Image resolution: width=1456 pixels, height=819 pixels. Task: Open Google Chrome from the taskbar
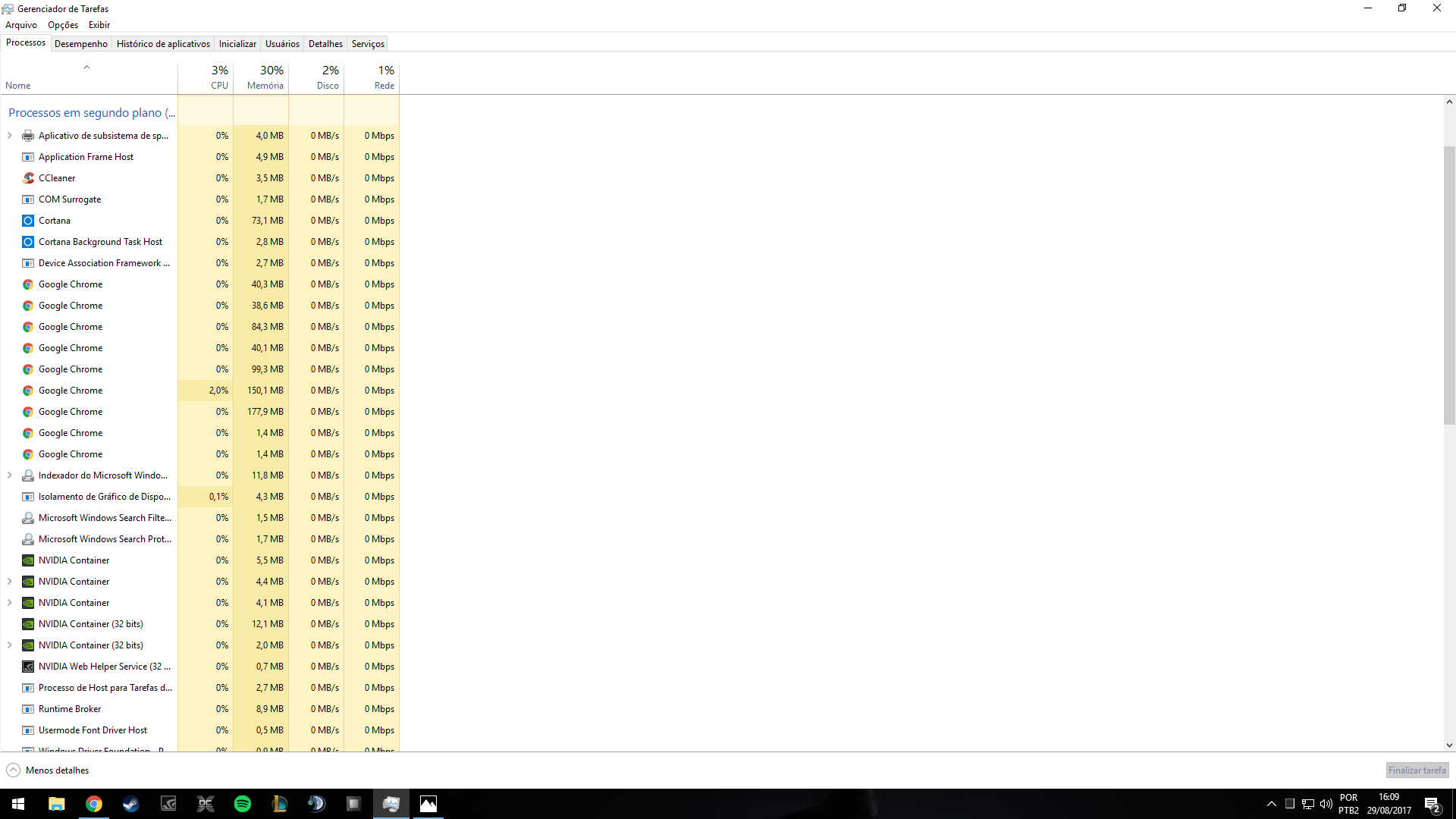(94, 804)
